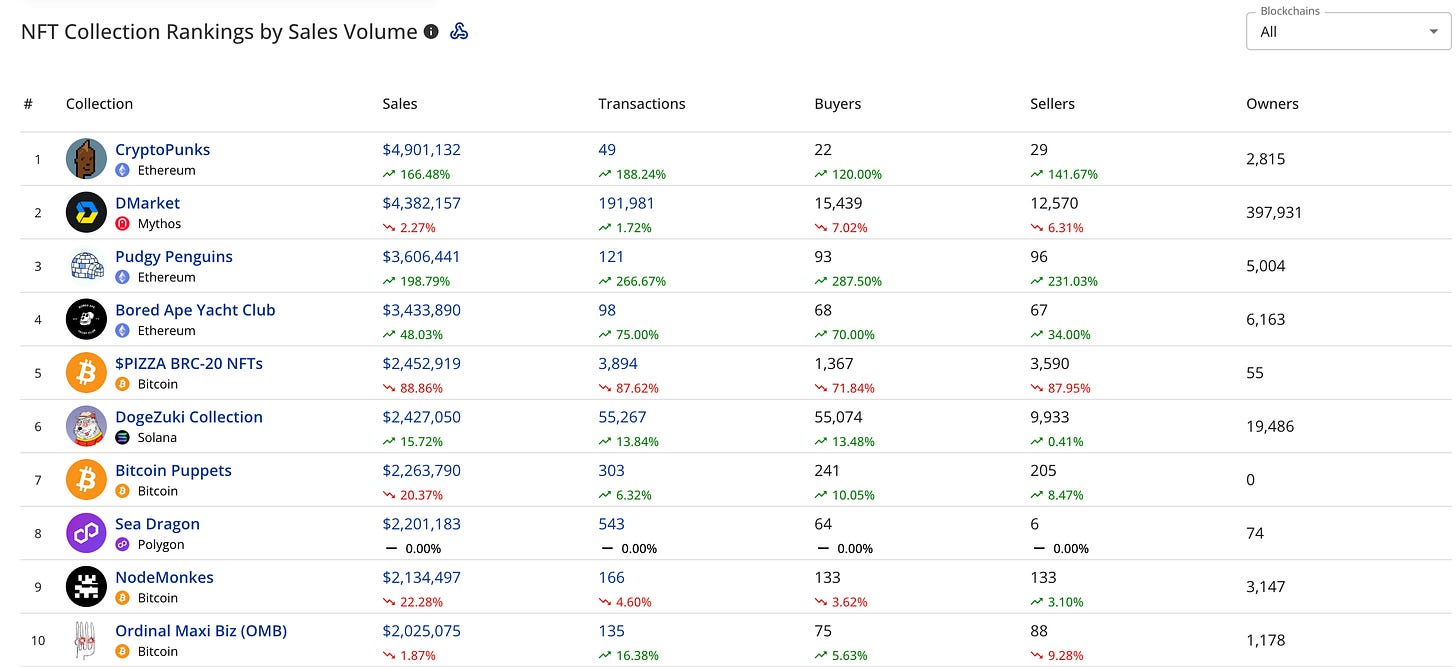Click the small Bitcoin icon under Ordinal Maxi Biz
The height and width of the screenshot is (667, 1456).
[123, 652]
